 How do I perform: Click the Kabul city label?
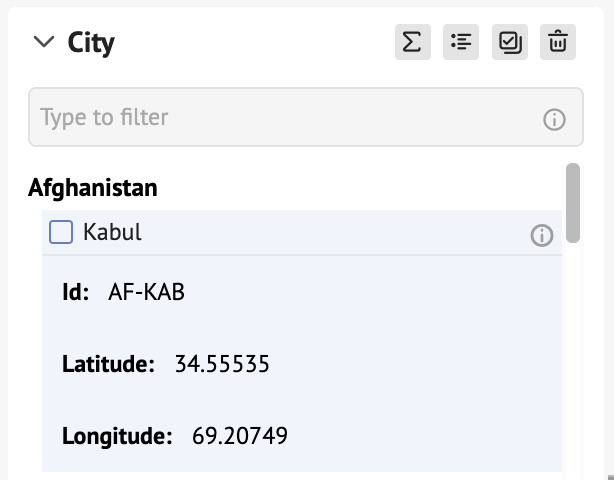[x=112, y=232]
